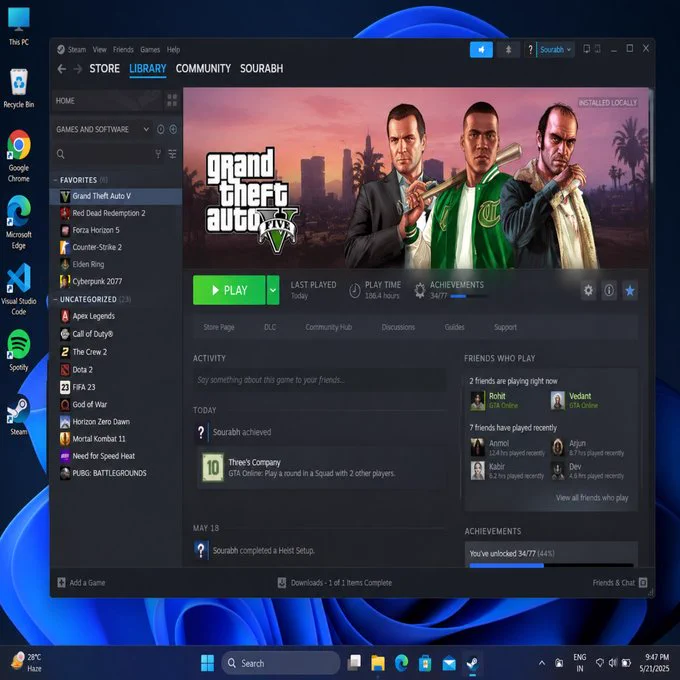Click friend Rohit's avatar
This screenshot has width=680, height=680.
[x=477, y=400]
